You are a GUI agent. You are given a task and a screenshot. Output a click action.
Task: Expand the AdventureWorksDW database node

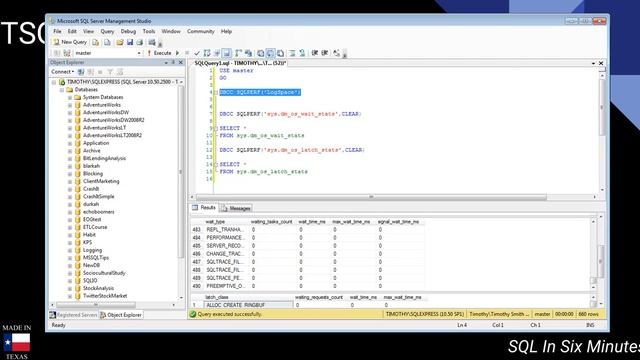click(x=70, y=113)
